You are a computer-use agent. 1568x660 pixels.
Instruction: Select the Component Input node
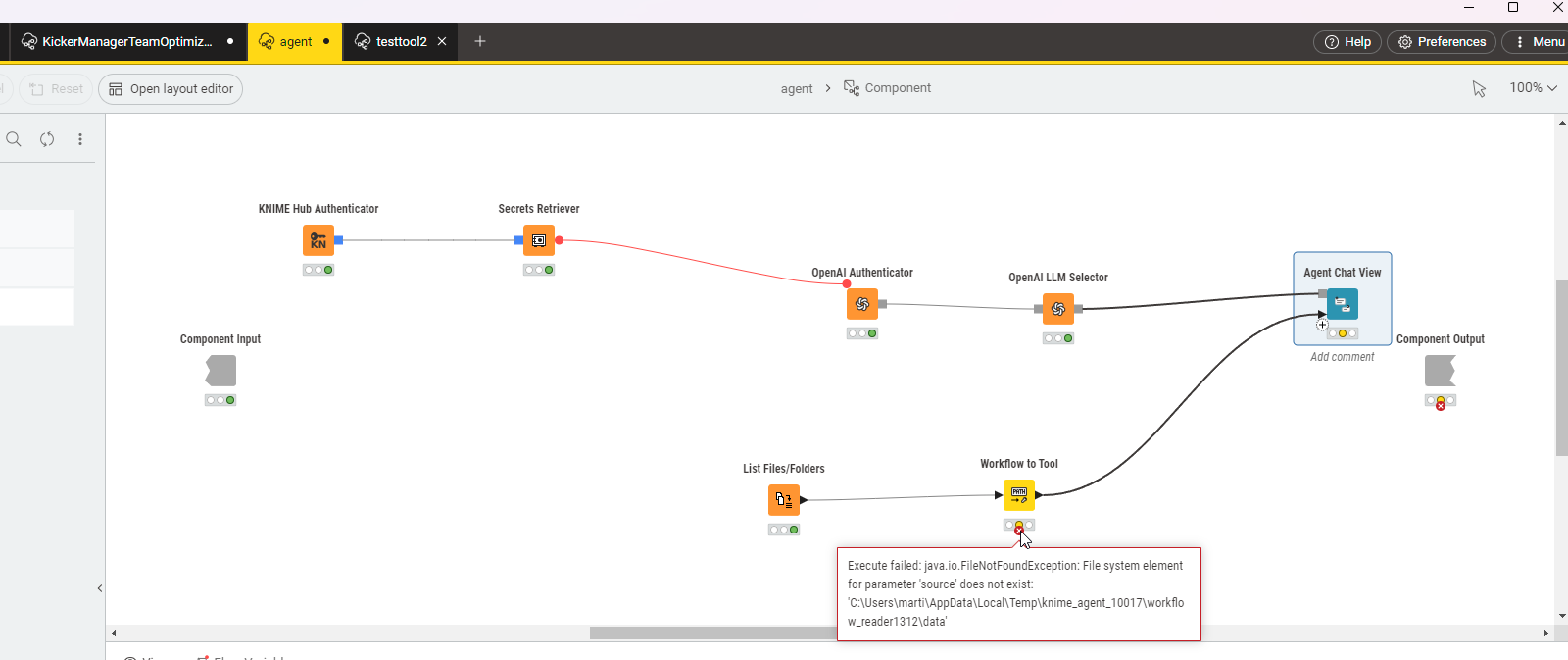(x=220, y=371)
